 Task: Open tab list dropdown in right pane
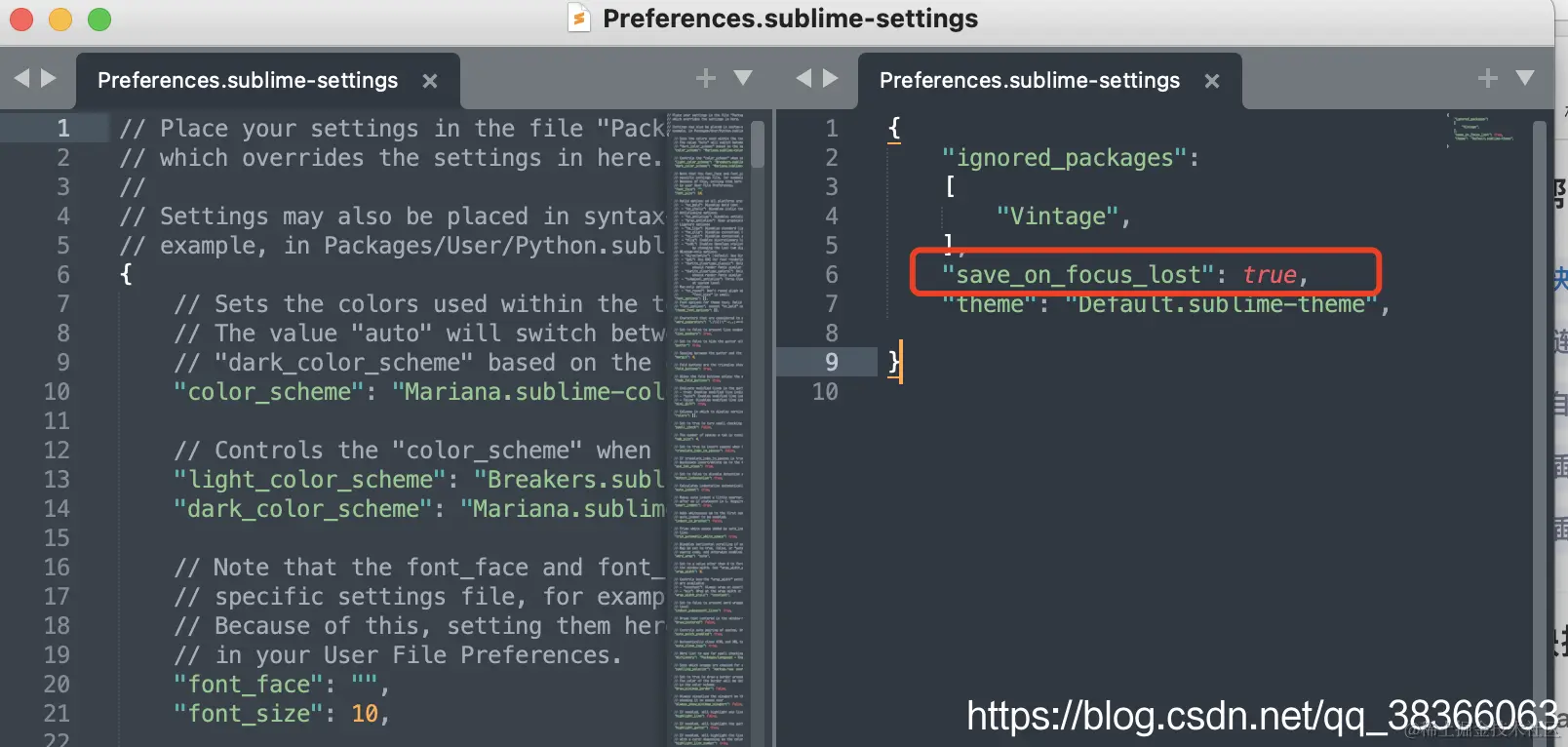(x=1525, y=78)
